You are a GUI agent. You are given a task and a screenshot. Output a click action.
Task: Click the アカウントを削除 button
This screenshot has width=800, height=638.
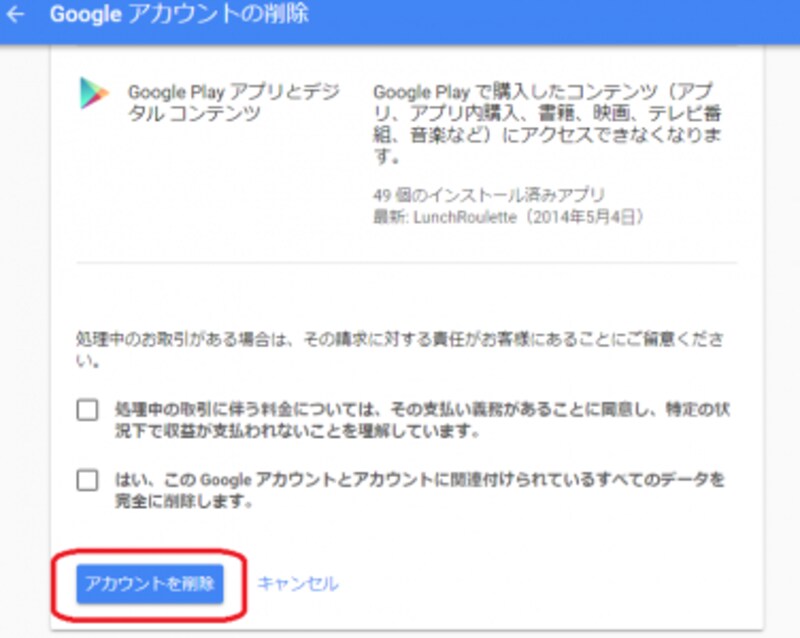coord(149,584)
